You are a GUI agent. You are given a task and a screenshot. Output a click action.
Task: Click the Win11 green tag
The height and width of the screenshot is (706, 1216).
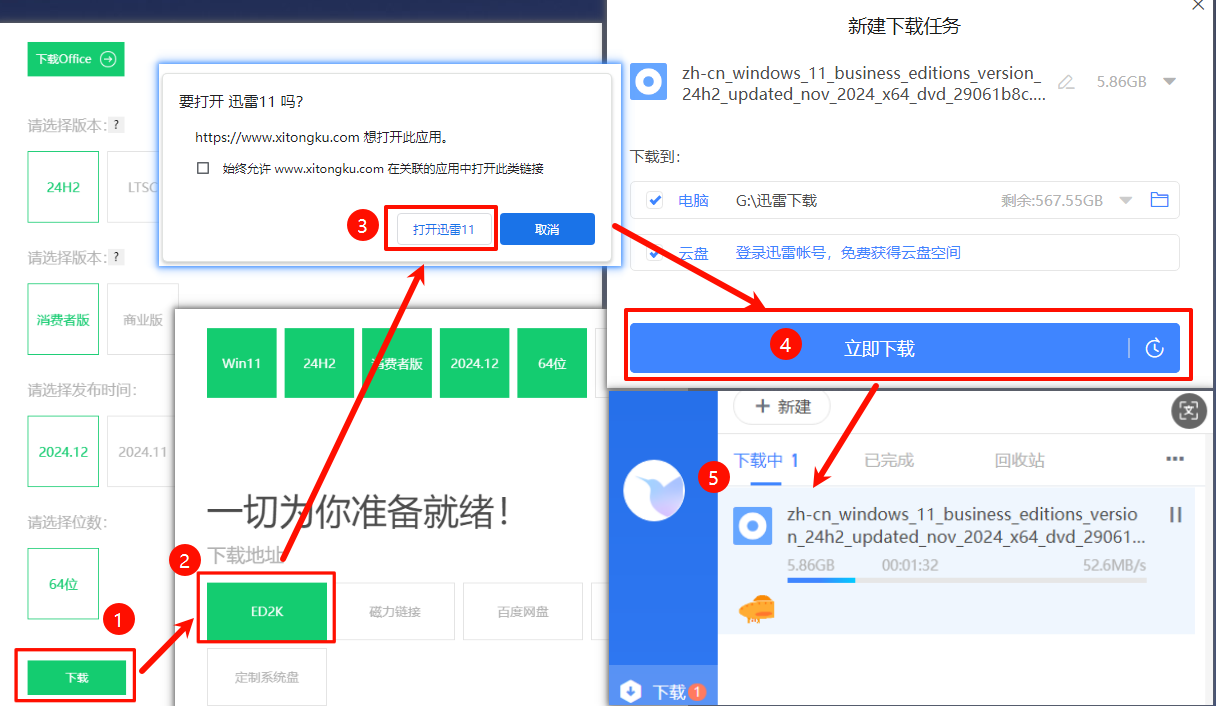[242, 363]
